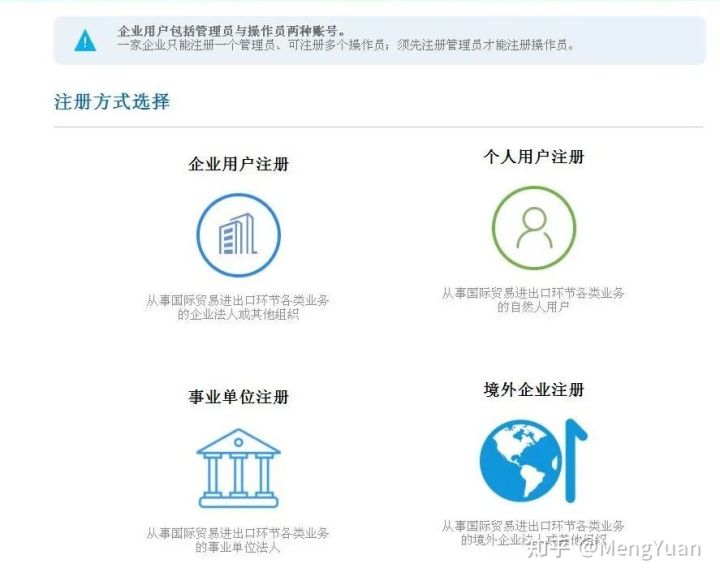720x581 pixels.
Task: Click the personal user silhouette icon
Action: pyautogui.click(x=534, y=227)
